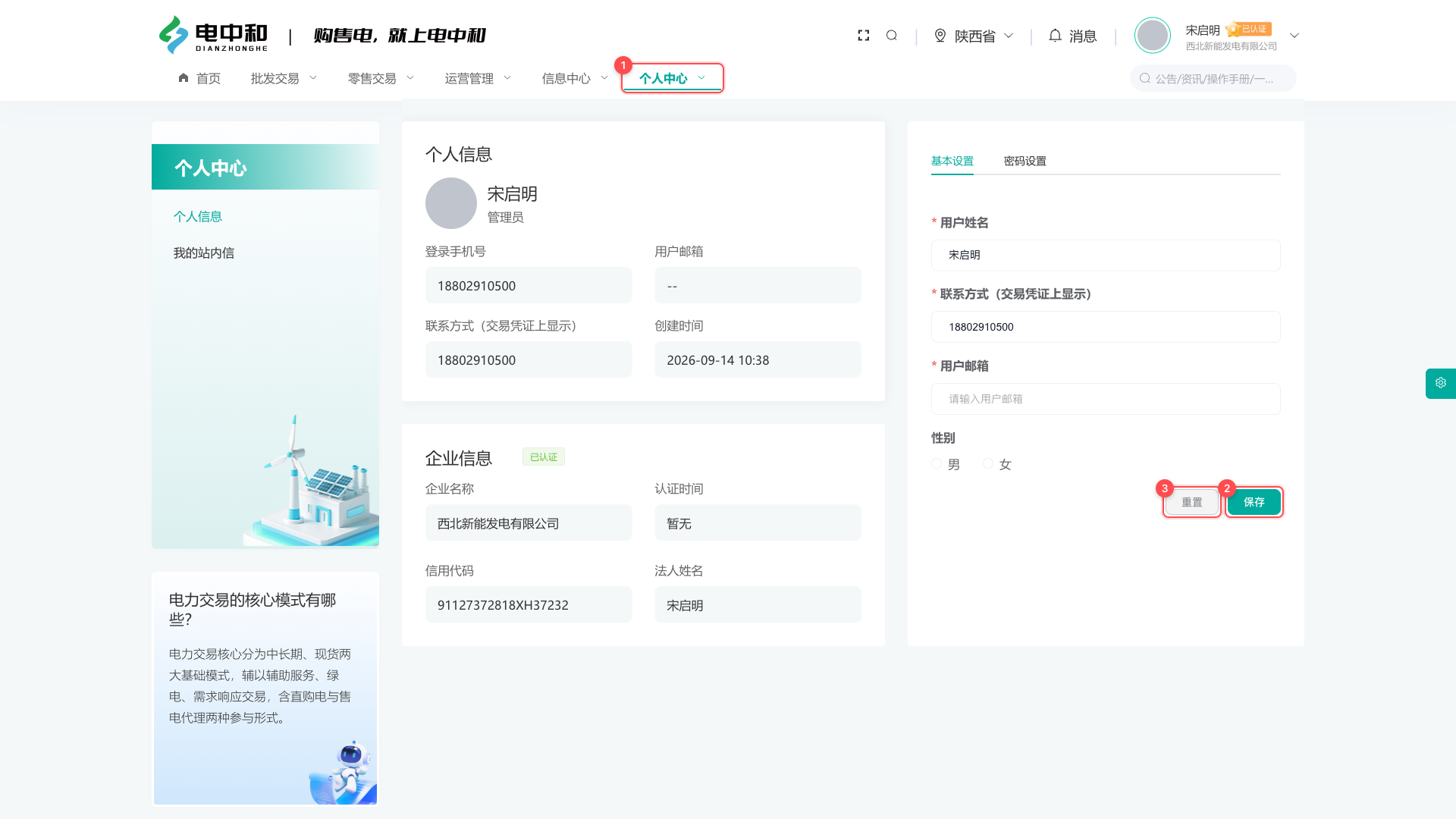Click the 保存 save button

(x=1254, y=502)
